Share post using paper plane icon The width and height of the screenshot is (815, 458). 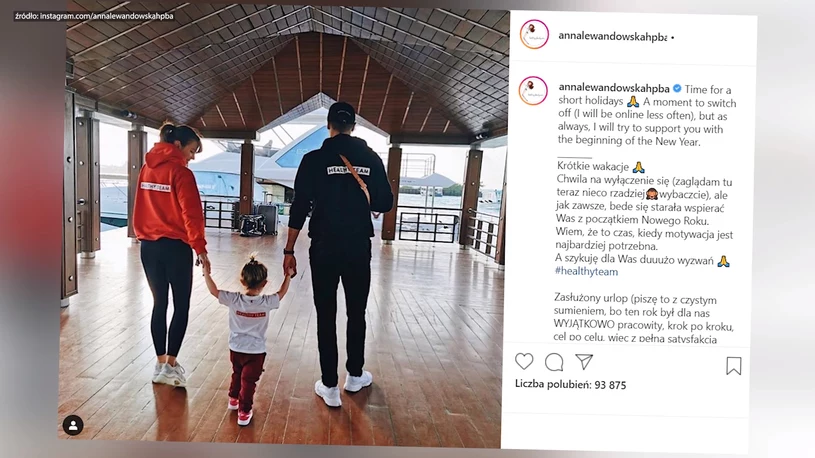point(584,361)
